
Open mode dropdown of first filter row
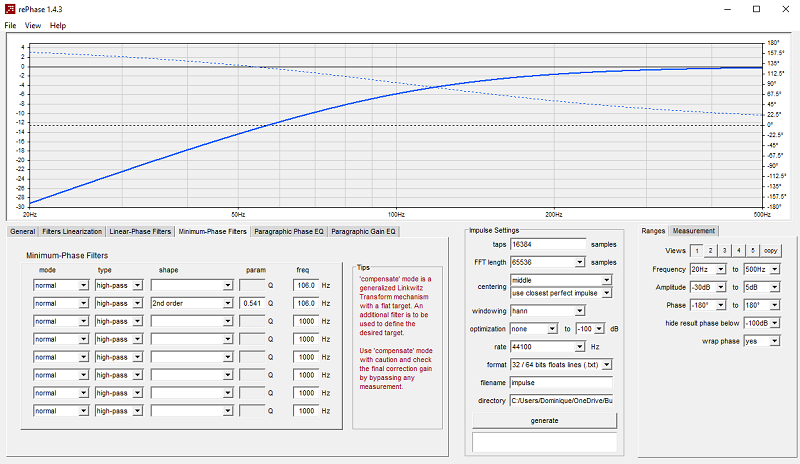coord(61,285)
